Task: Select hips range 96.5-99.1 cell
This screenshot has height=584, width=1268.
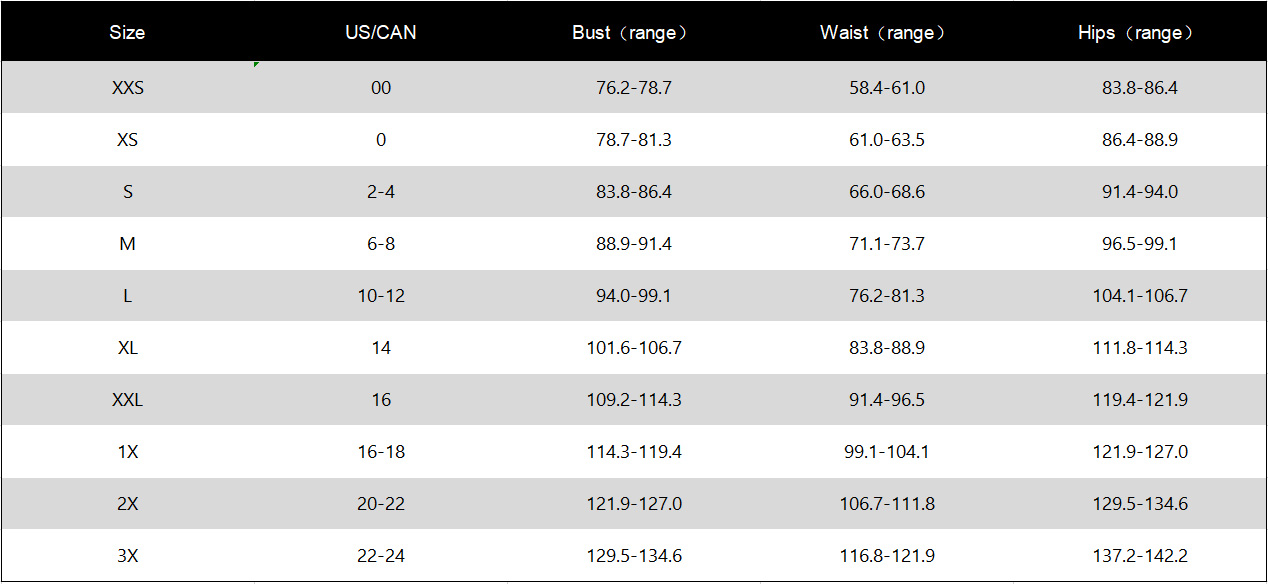Action: [x=1139, y=244]
